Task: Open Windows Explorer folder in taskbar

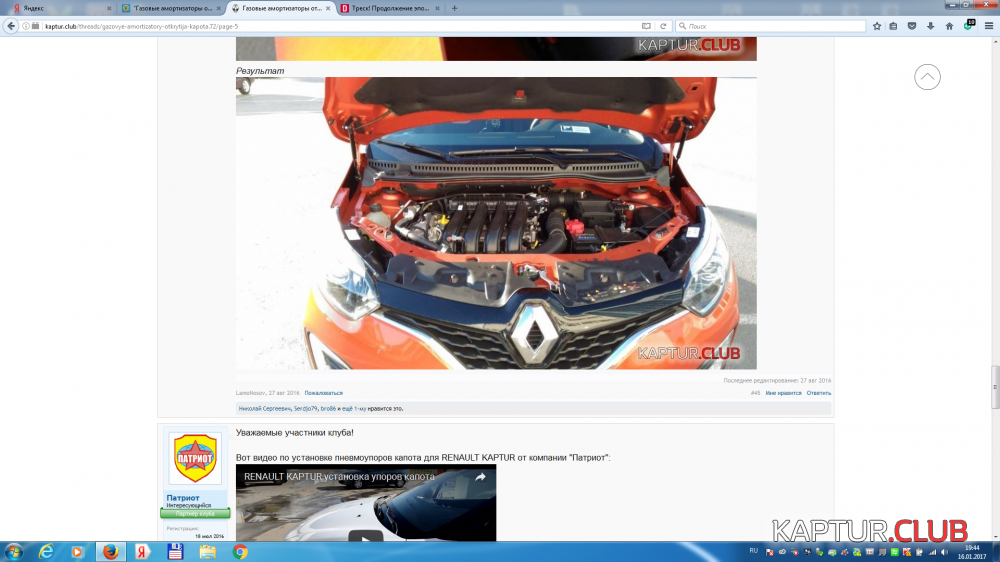Action: [x=207, y=552]
